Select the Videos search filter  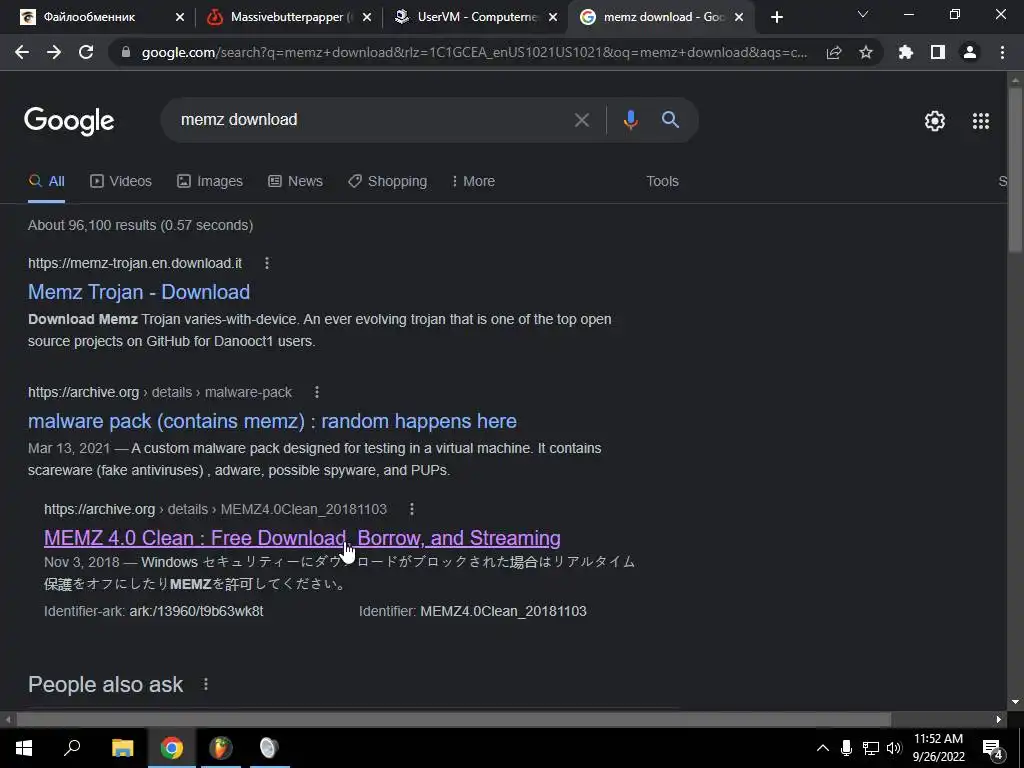tap(121, 182)
